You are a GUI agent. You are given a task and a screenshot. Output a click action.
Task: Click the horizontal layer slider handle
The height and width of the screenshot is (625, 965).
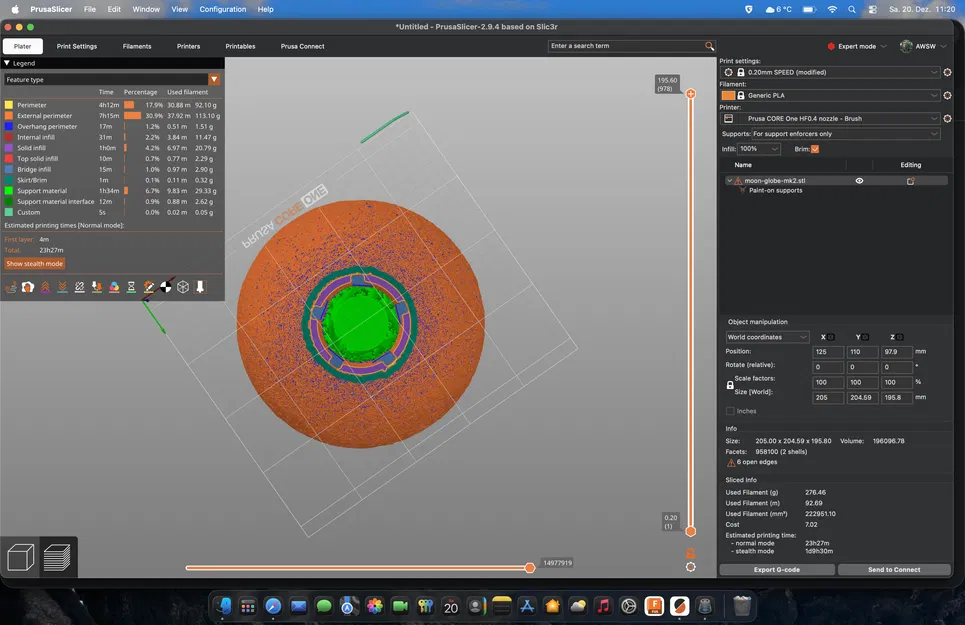click(529, 567)
